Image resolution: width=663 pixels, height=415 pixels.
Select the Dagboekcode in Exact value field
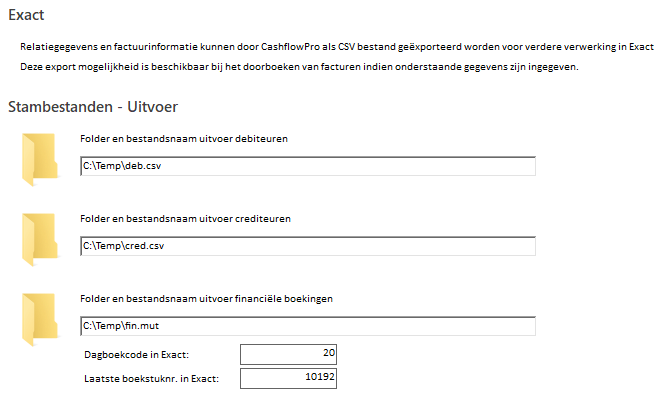click(x=288, y=354)
